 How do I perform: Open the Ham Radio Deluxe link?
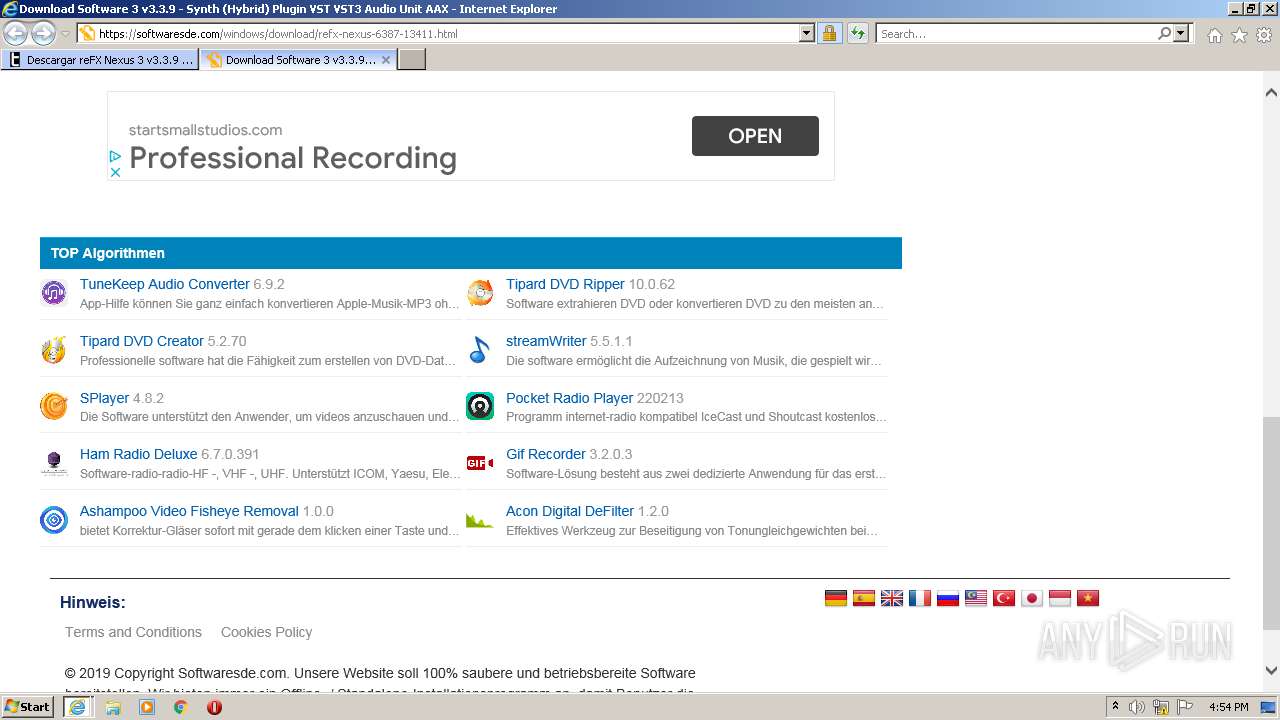click(139, 454)
